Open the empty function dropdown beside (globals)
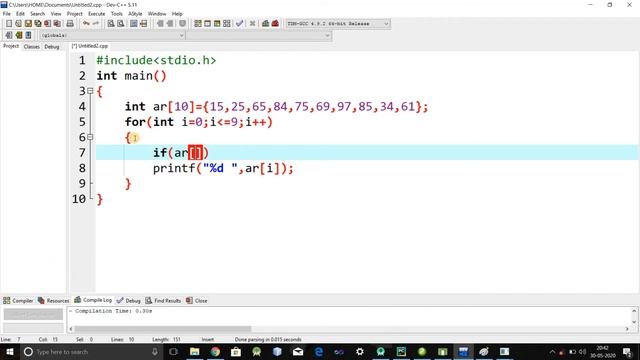640x360 pixels. [x=259, y=36]
